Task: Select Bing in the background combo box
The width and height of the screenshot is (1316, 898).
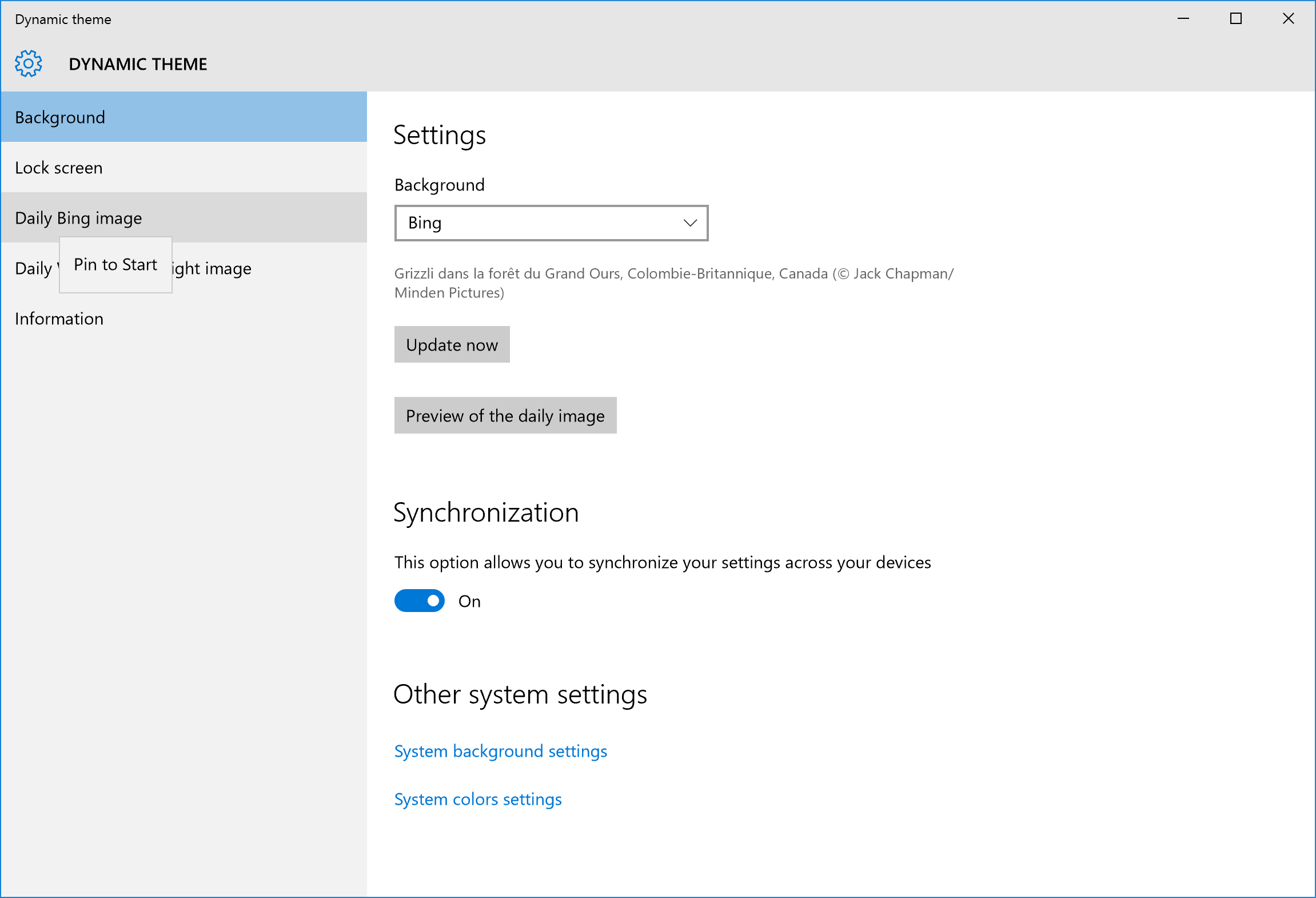Action: 551,223
